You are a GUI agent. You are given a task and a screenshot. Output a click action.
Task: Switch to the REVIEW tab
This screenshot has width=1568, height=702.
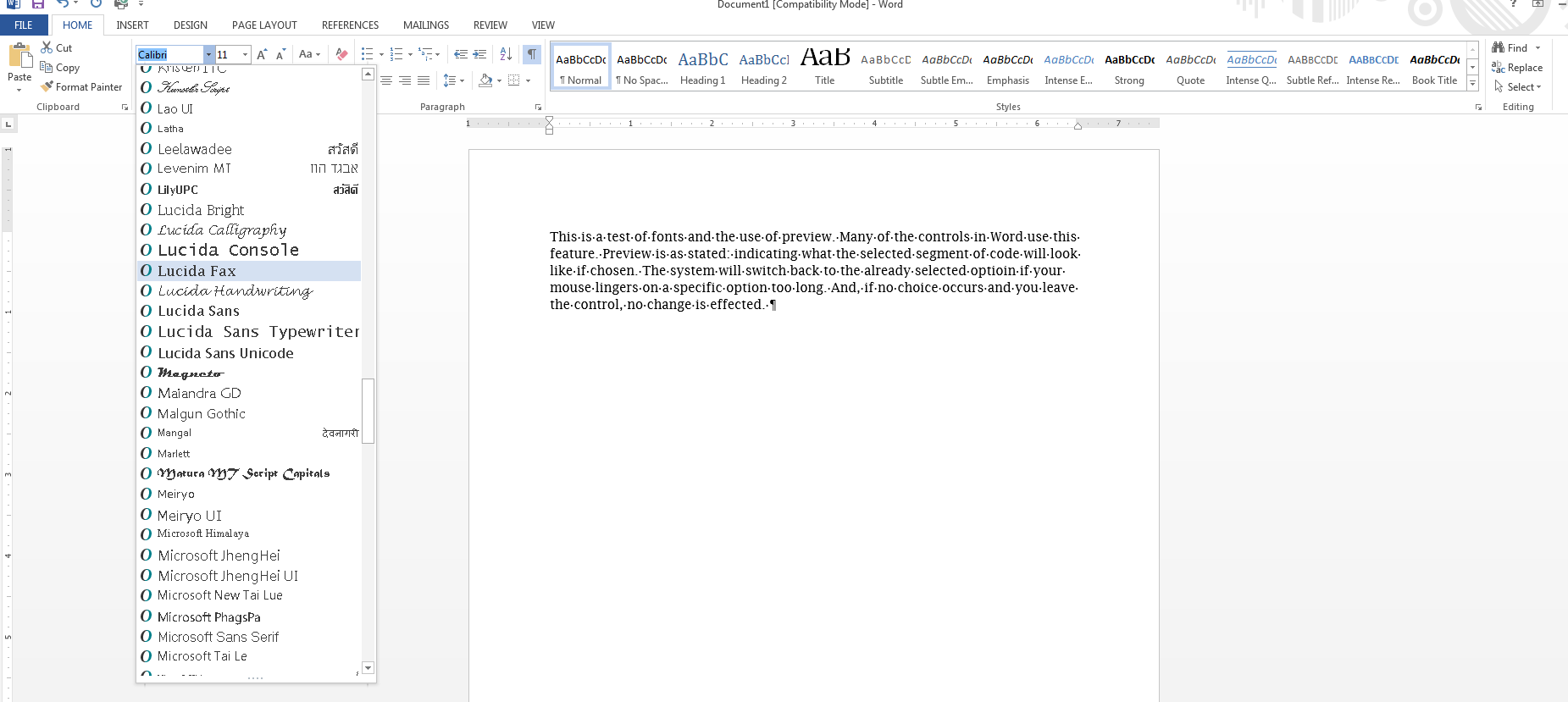tap(490, 25)
